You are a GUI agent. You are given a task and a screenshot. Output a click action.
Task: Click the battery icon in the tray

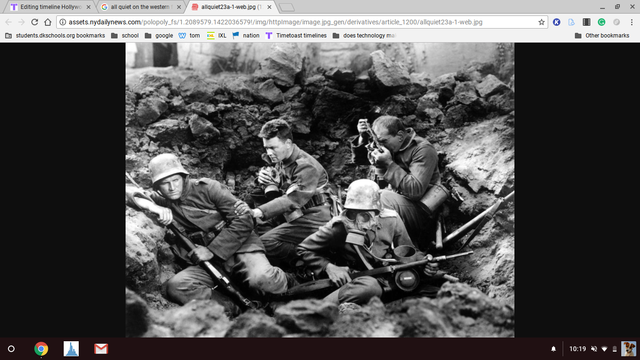pos(614,349)
